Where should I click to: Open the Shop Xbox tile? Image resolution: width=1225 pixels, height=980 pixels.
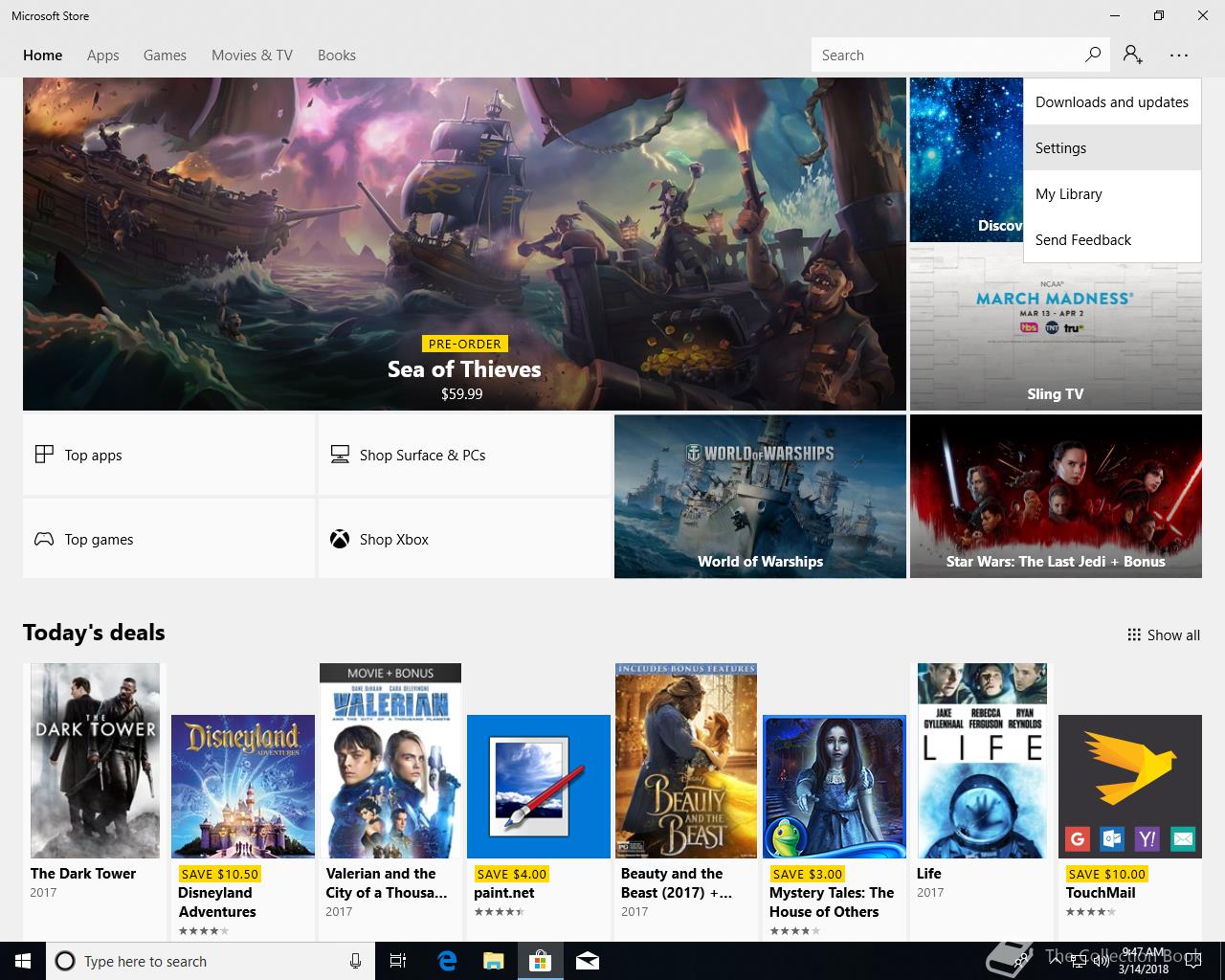pyautogui.click(x=464, y=539)
